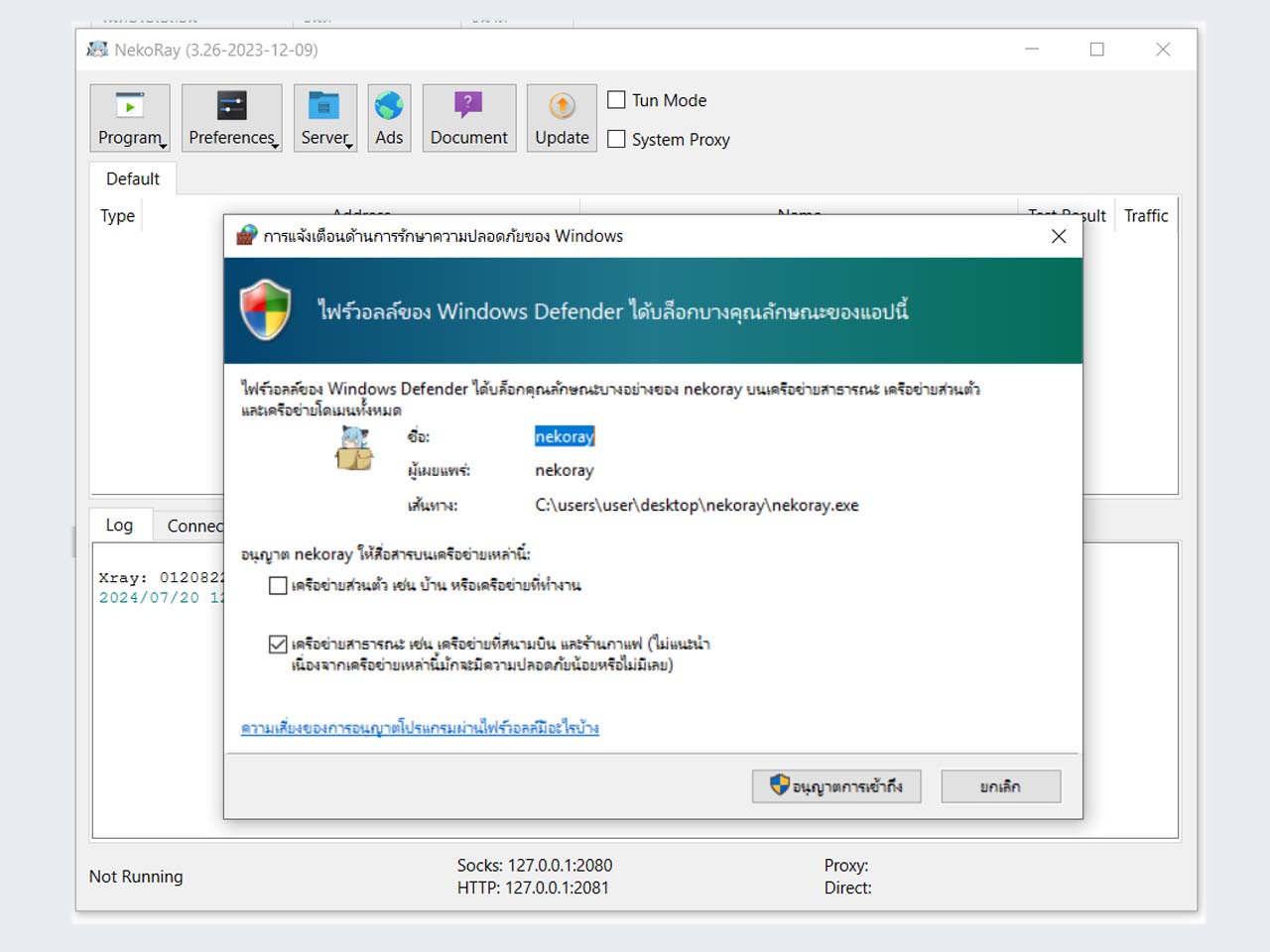This screenshot has width=1270, height=952.
Task: Click the Ads globe icon
Action: pyautogui.click(x=389, y=118)
